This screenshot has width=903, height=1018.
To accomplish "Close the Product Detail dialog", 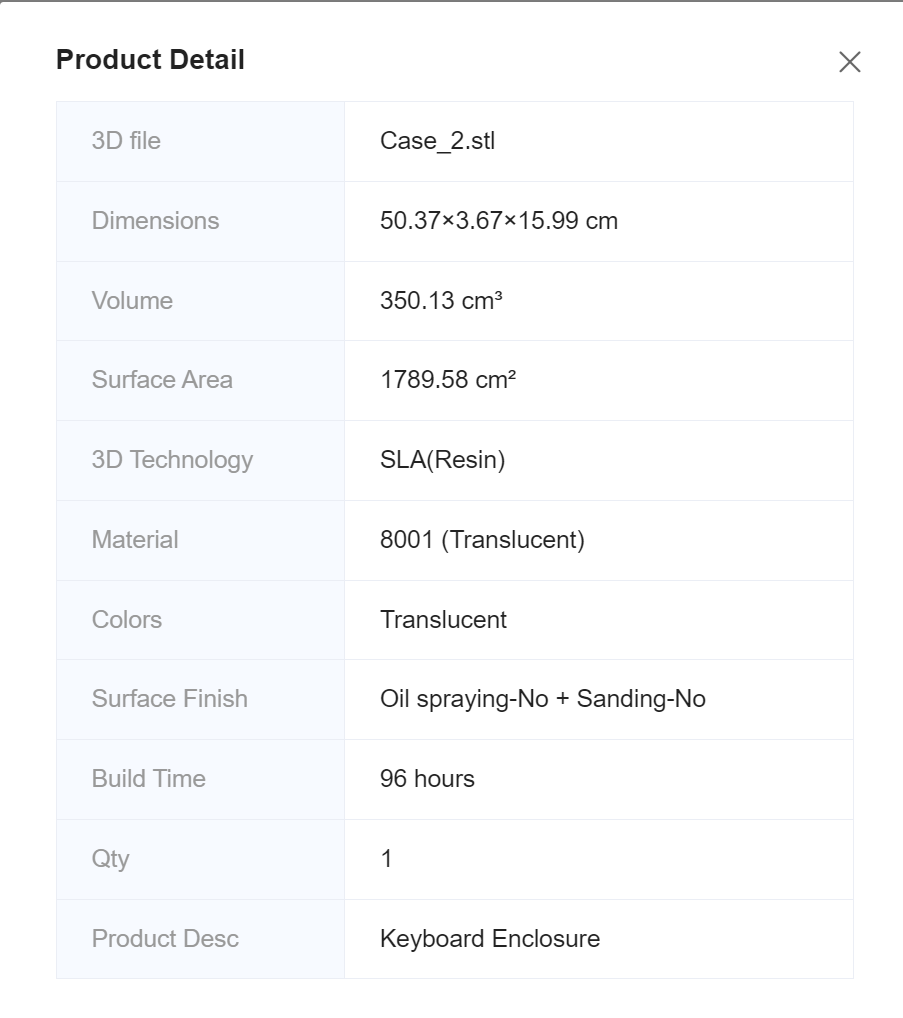I will click(x=849, y=62).
